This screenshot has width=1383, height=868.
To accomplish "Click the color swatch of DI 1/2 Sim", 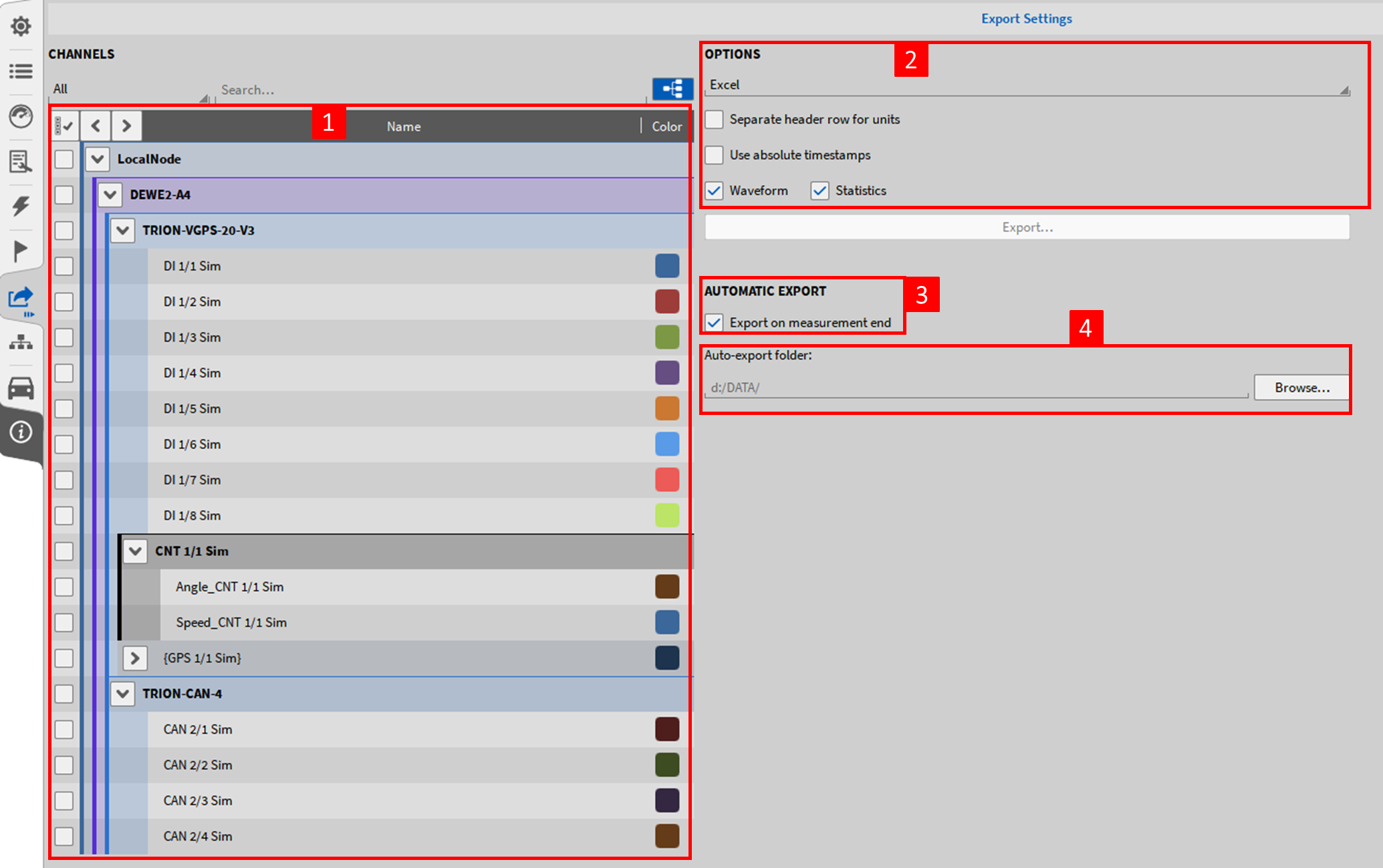I will tap(666, 301).
